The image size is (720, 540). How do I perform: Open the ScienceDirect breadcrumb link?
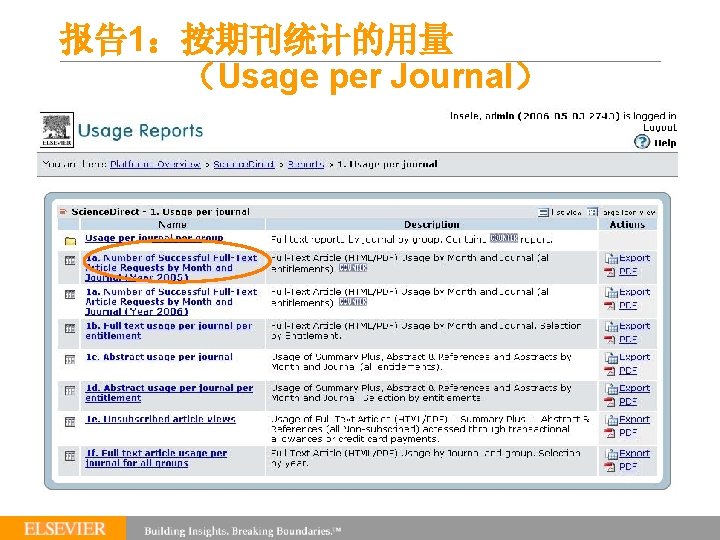[244, 164]
